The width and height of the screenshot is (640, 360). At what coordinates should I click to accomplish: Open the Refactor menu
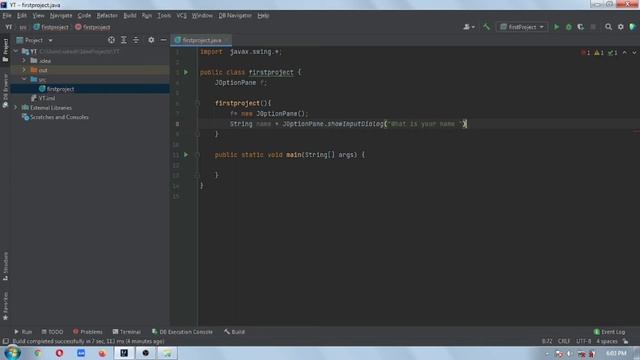tap(107, 16)
